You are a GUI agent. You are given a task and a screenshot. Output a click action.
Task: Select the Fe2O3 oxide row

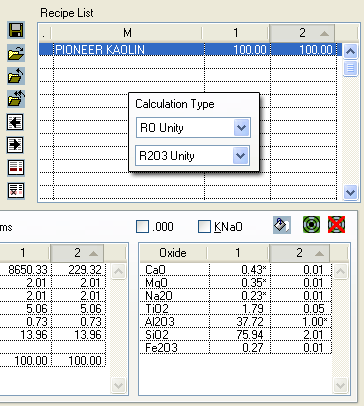pyautogui.click(x=236, y=348)
